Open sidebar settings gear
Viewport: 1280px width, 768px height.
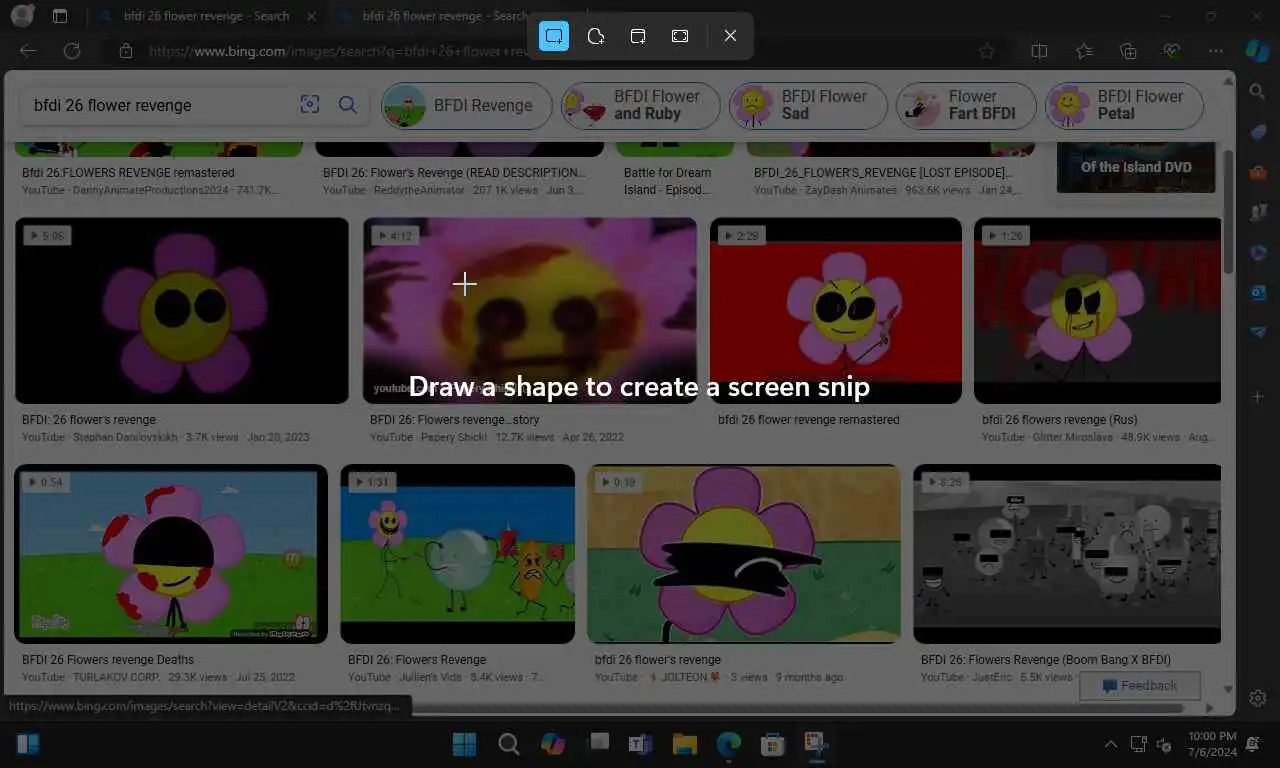point(1259,698)
